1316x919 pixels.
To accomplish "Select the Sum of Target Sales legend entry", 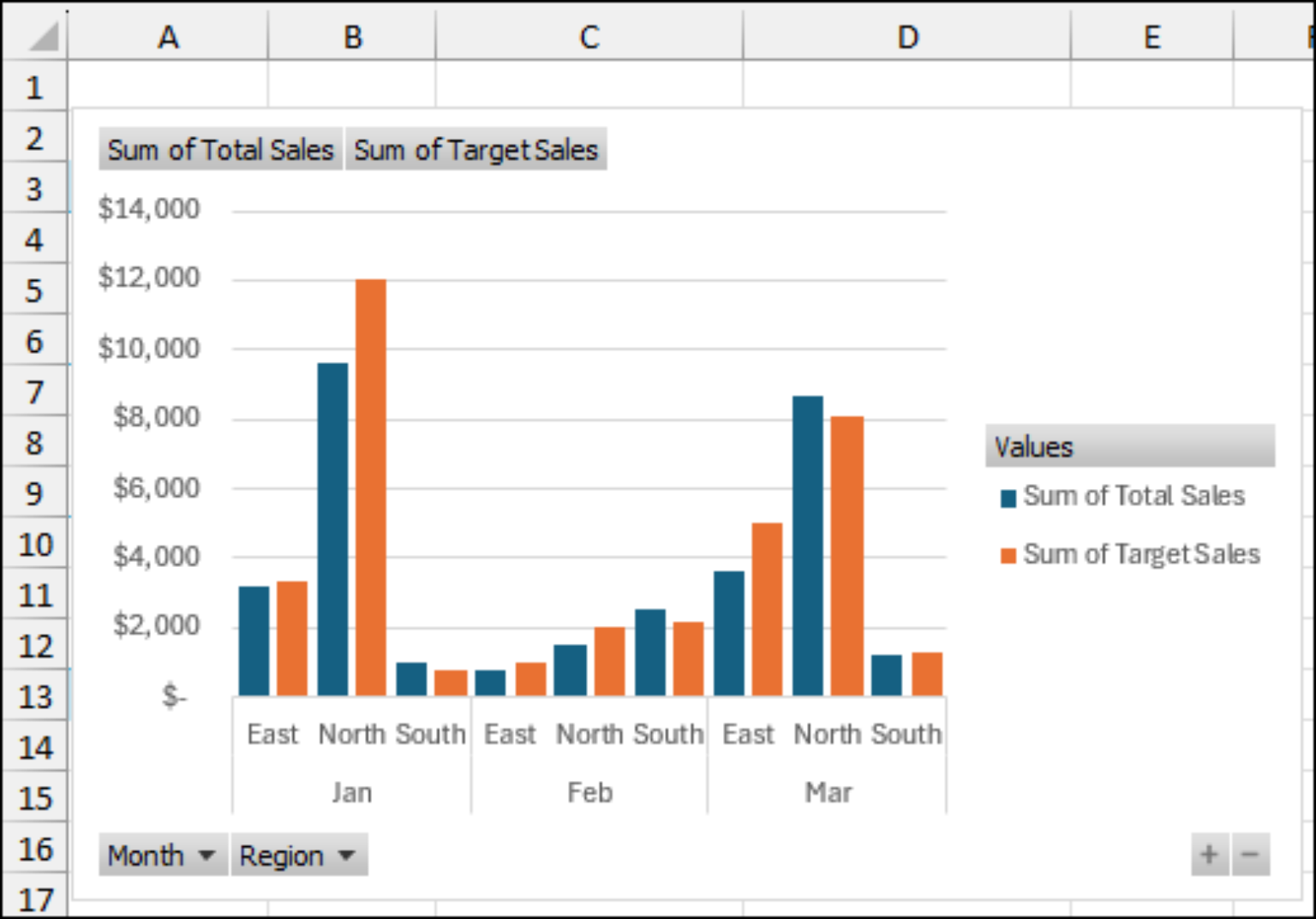I will click(x=1130, y=554).
